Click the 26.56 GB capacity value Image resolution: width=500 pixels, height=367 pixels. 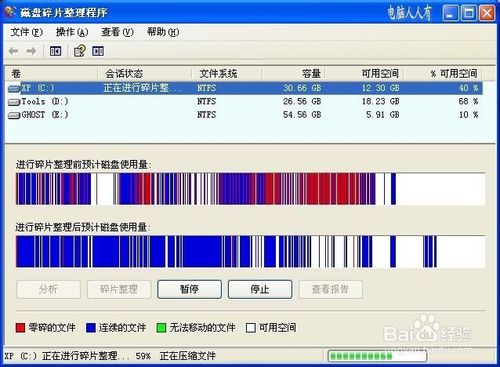click(302, 102)
